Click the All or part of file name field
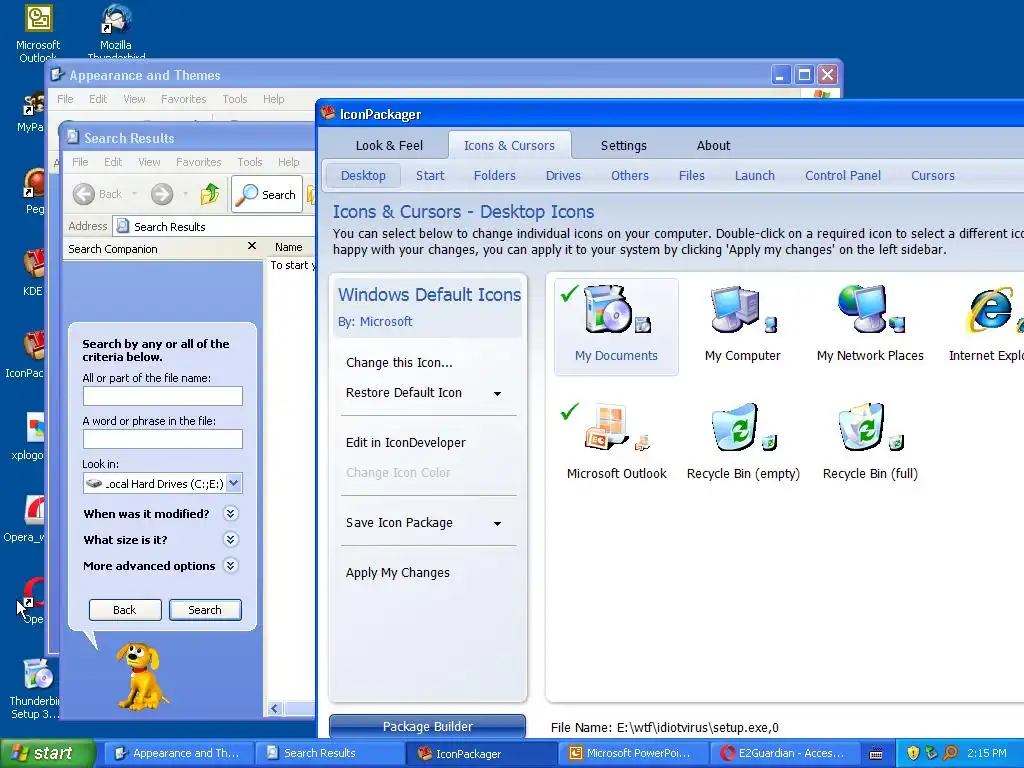The width and height of the screenshot is (1024, 768). (x=163, y=396)
